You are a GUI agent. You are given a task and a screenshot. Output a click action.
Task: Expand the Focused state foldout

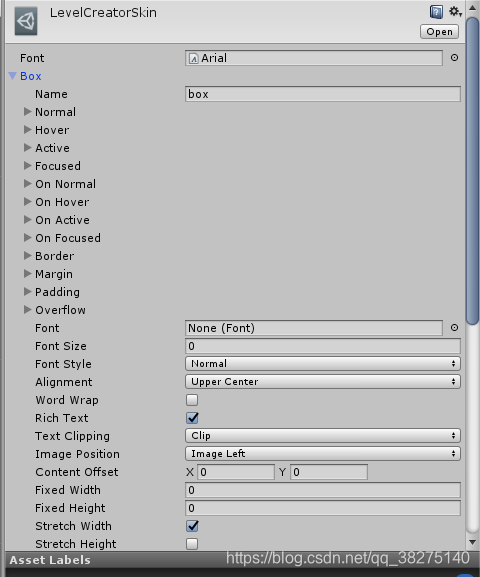click(x=28, y=166)
